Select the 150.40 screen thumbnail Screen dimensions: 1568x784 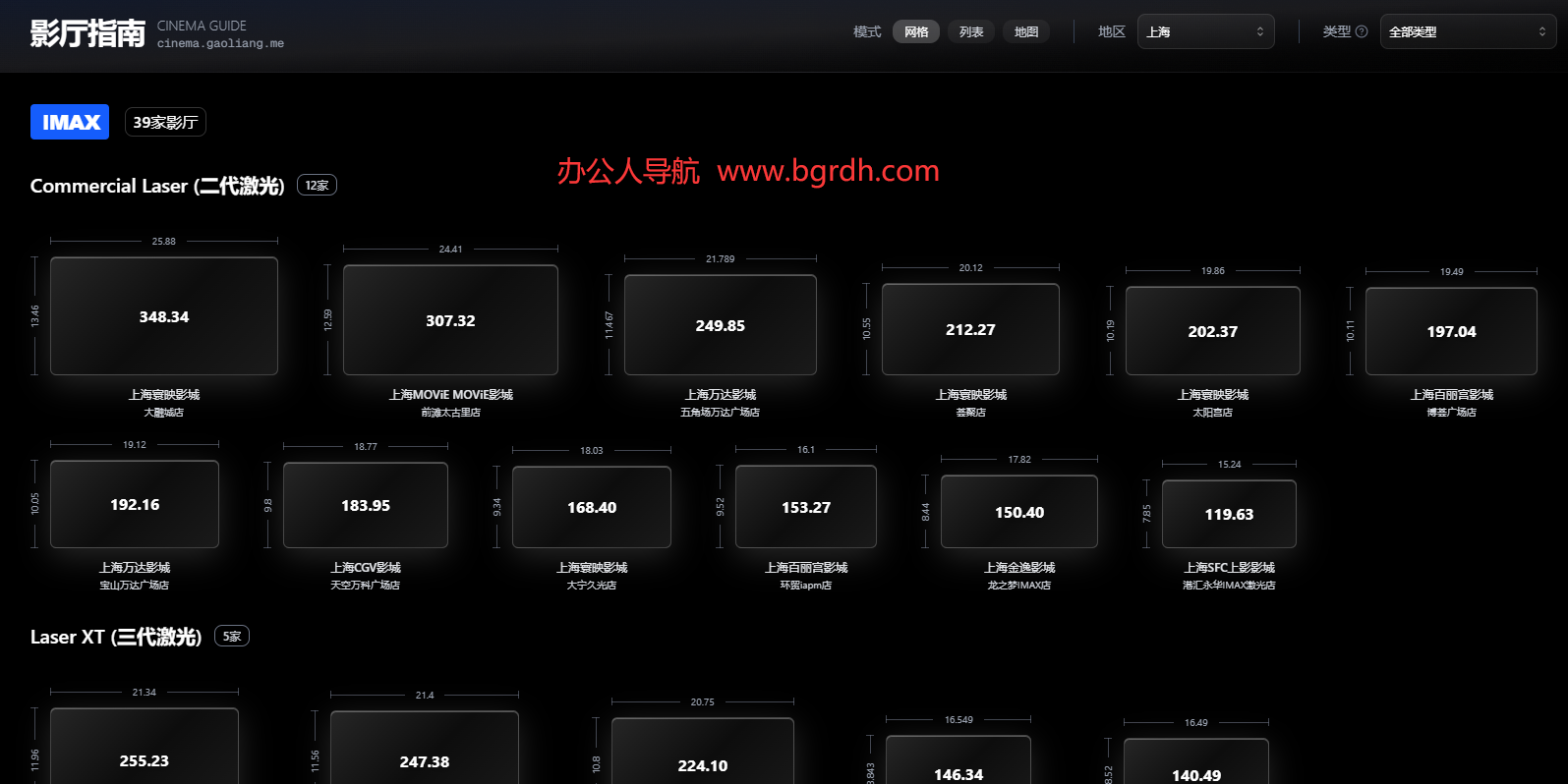[x=1019, y=512]
